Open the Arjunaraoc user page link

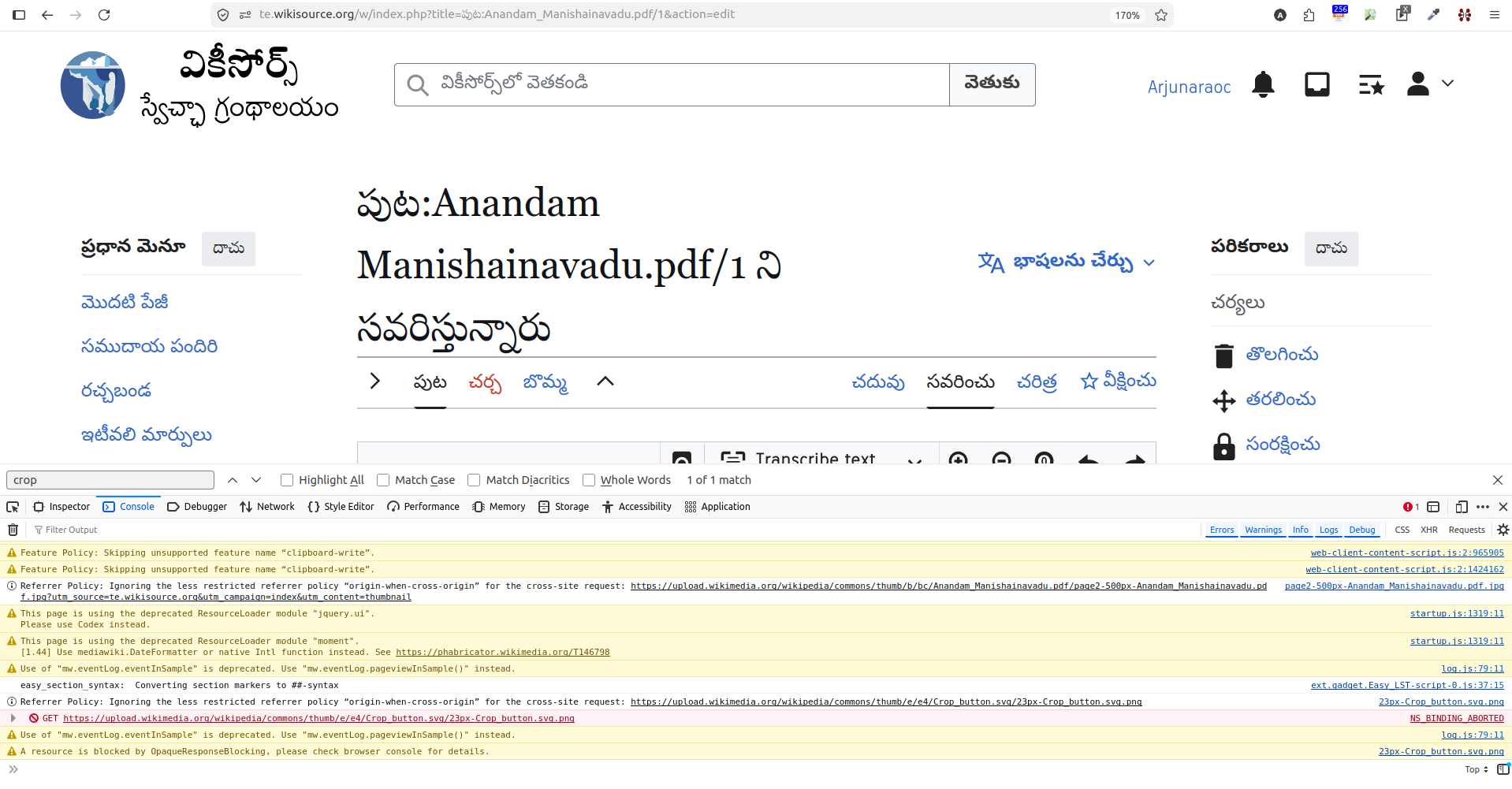pyautogui.click(x=1189, y=87)
